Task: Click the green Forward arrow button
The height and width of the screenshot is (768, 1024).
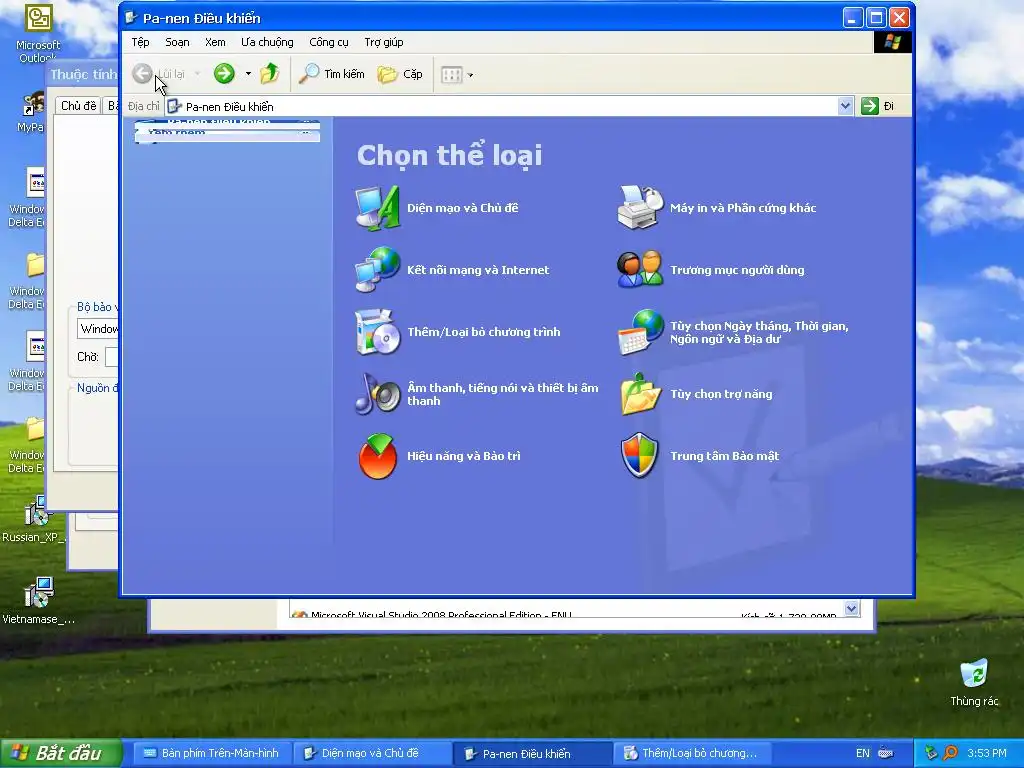Action: [x=224, y=74]
